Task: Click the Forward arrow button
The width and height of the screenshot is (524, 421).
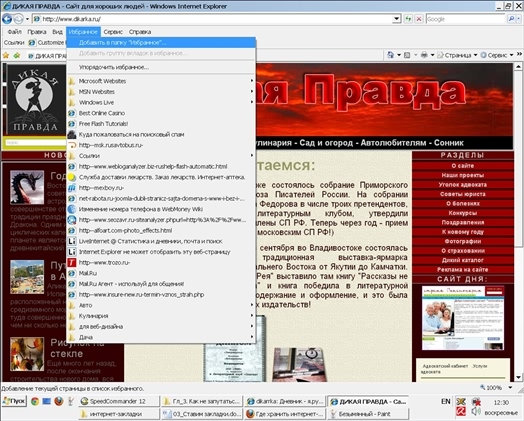Action: pos(18,19)
